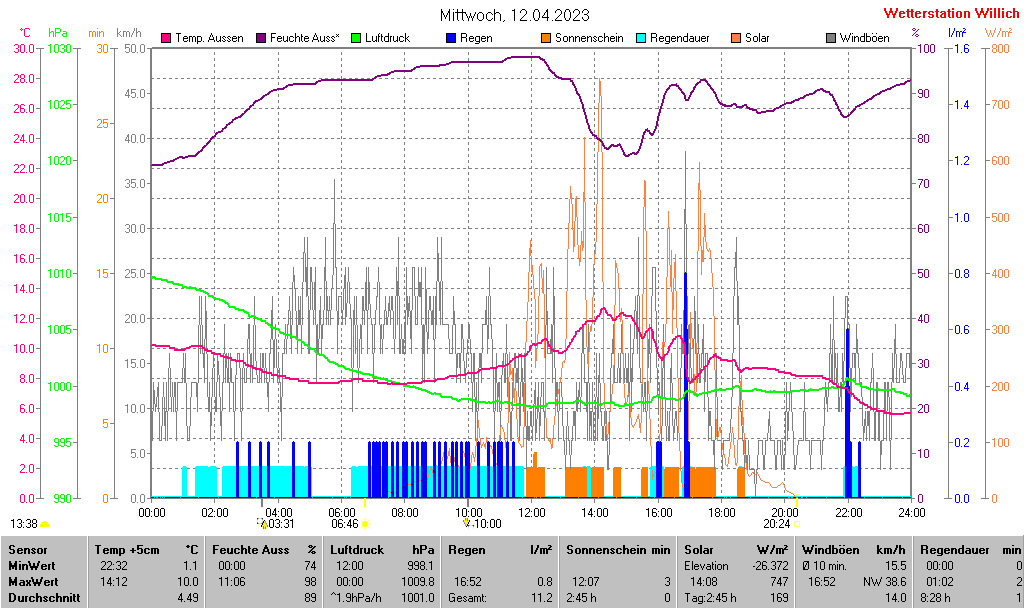1024x608 pixels.
Task: Click the 'Regen' legend label
Action: point(476,38)
